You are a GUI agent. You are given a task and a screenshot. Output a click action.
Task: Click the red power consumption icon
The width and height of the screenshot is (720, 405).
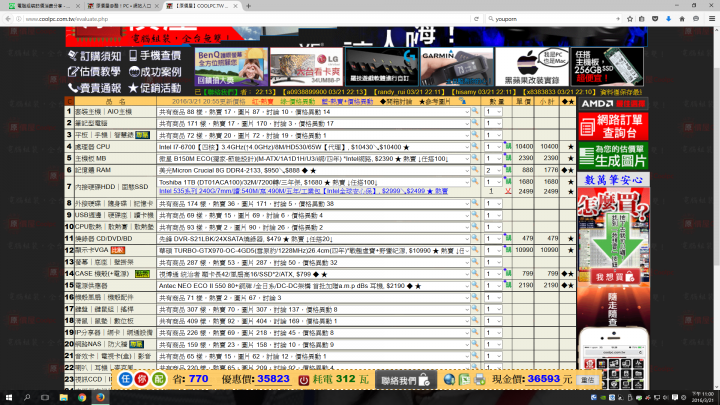(x=304, y=380)
